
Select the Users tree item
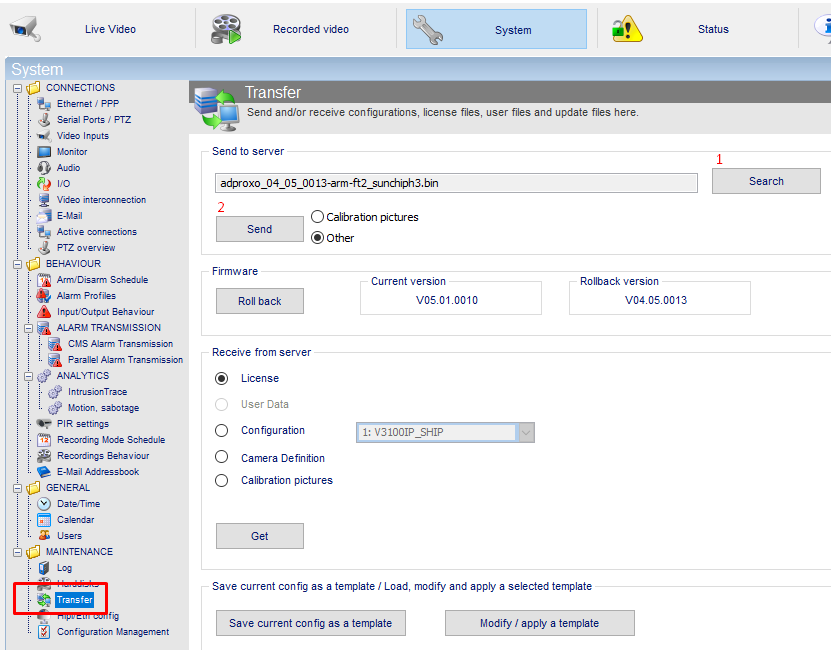point(69,536)
